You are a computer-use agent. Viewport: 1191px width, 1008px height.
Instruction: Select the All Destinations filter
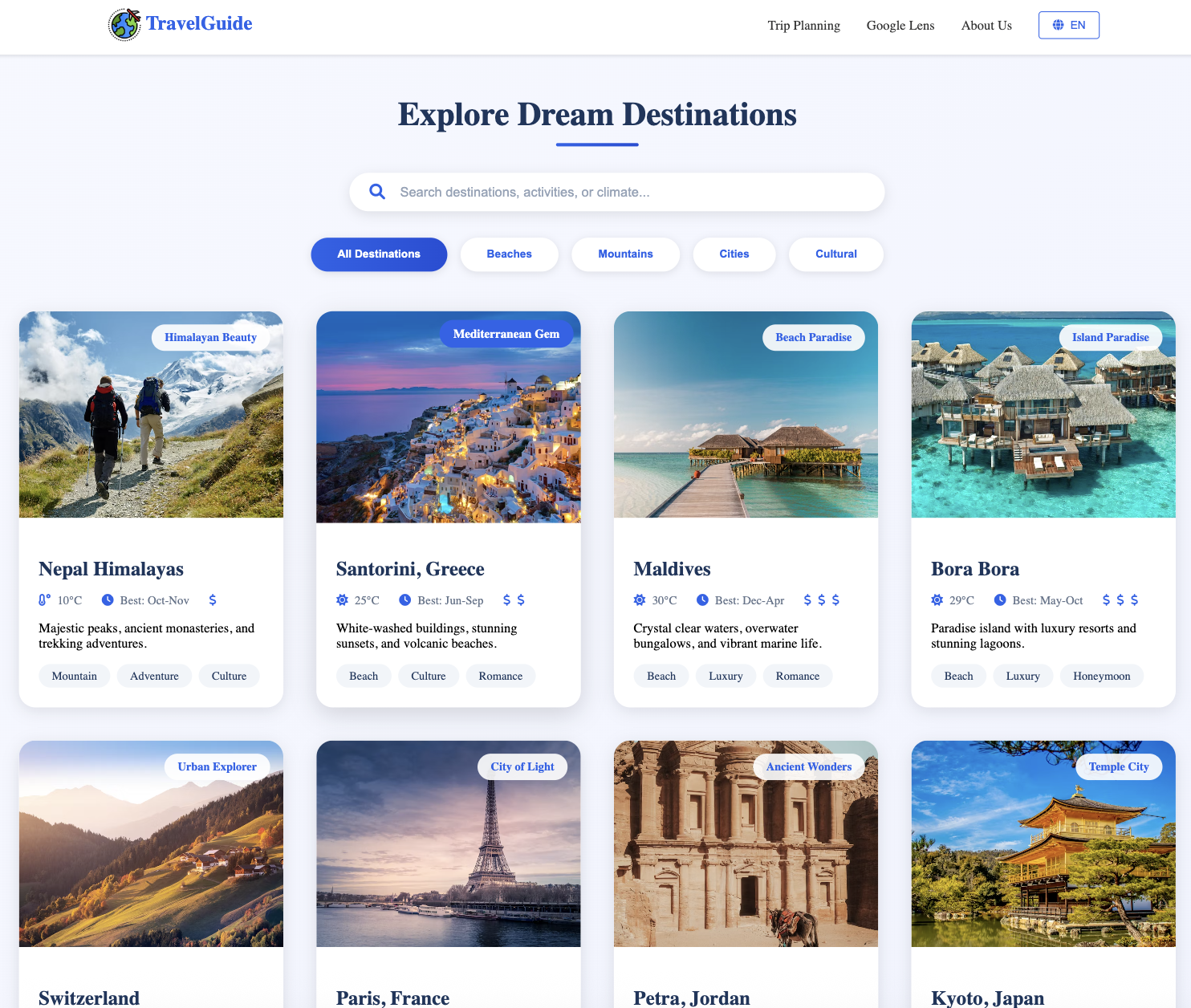(379, 254)
